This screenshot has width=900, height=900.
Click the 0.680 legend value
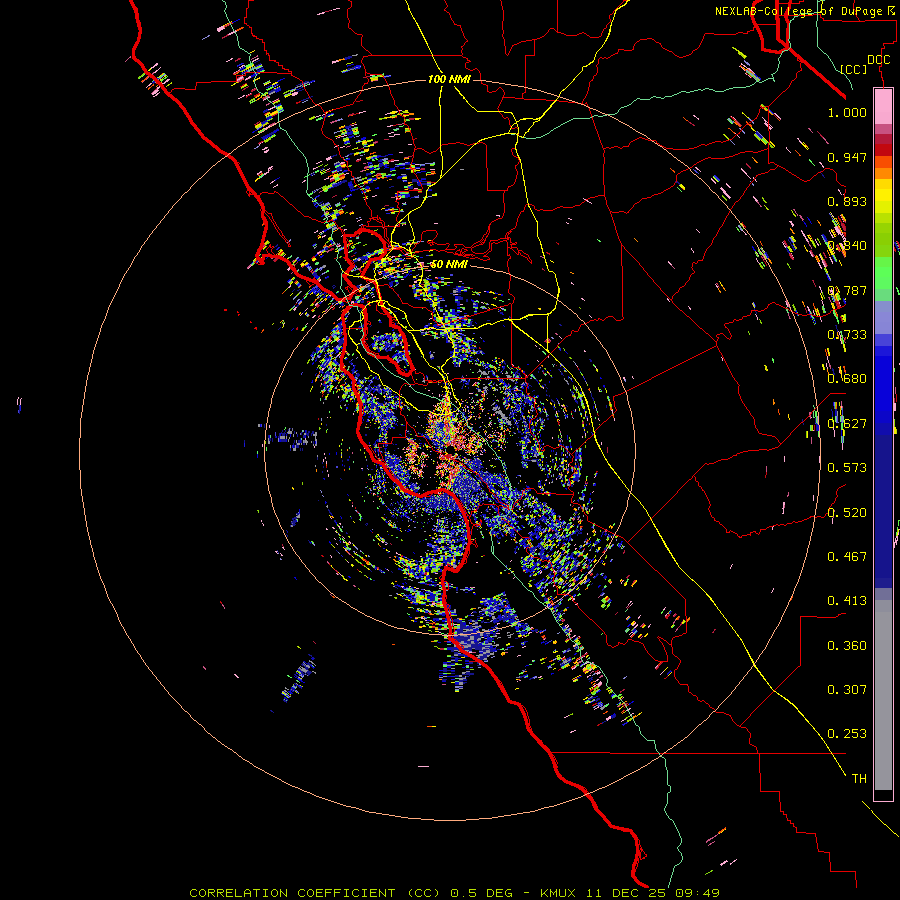pos(847,379)
